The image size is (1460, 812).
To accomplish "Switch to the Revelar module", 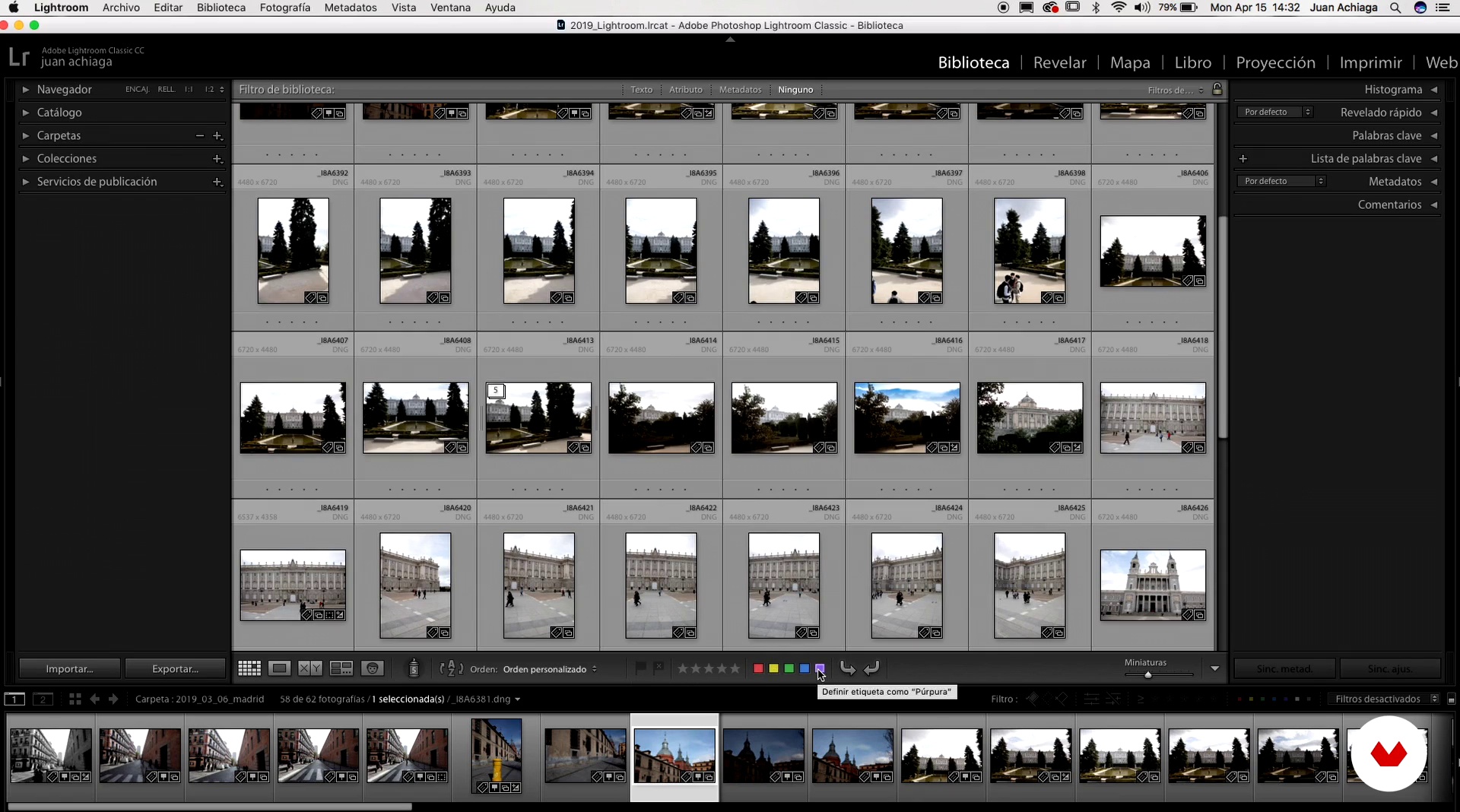I will [x=1059, y=62].
